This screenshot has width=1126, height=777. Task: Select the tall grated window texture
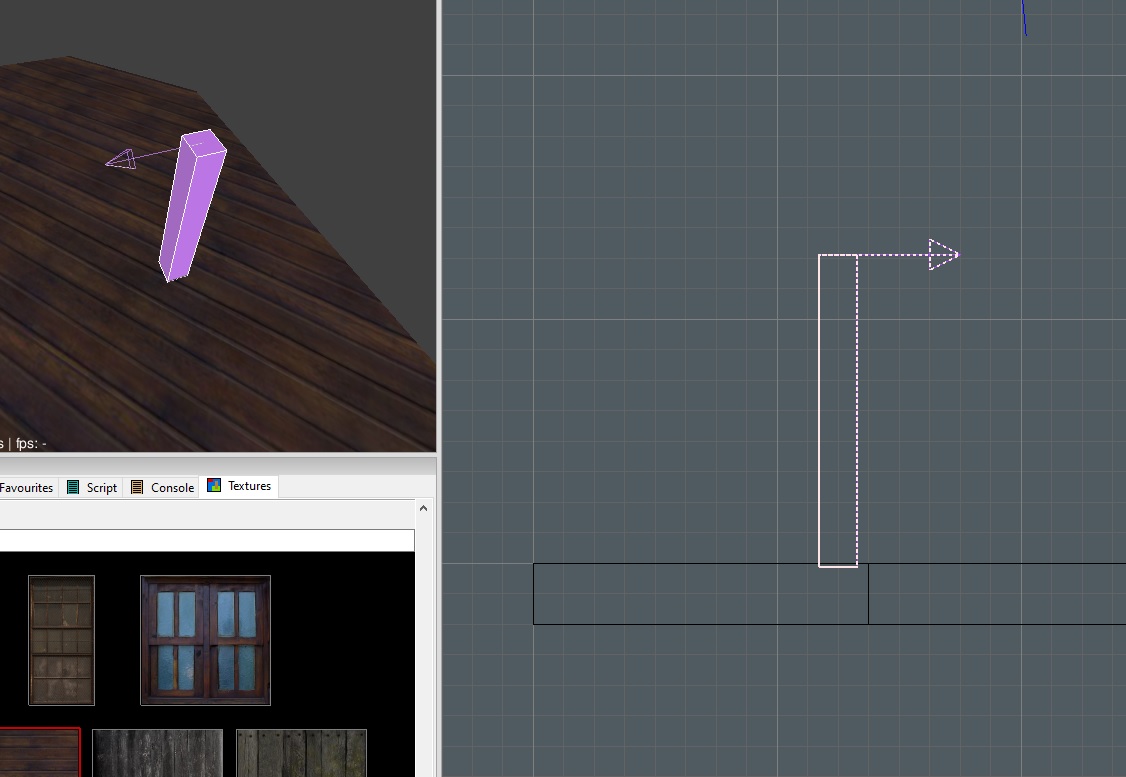point(61,640)
